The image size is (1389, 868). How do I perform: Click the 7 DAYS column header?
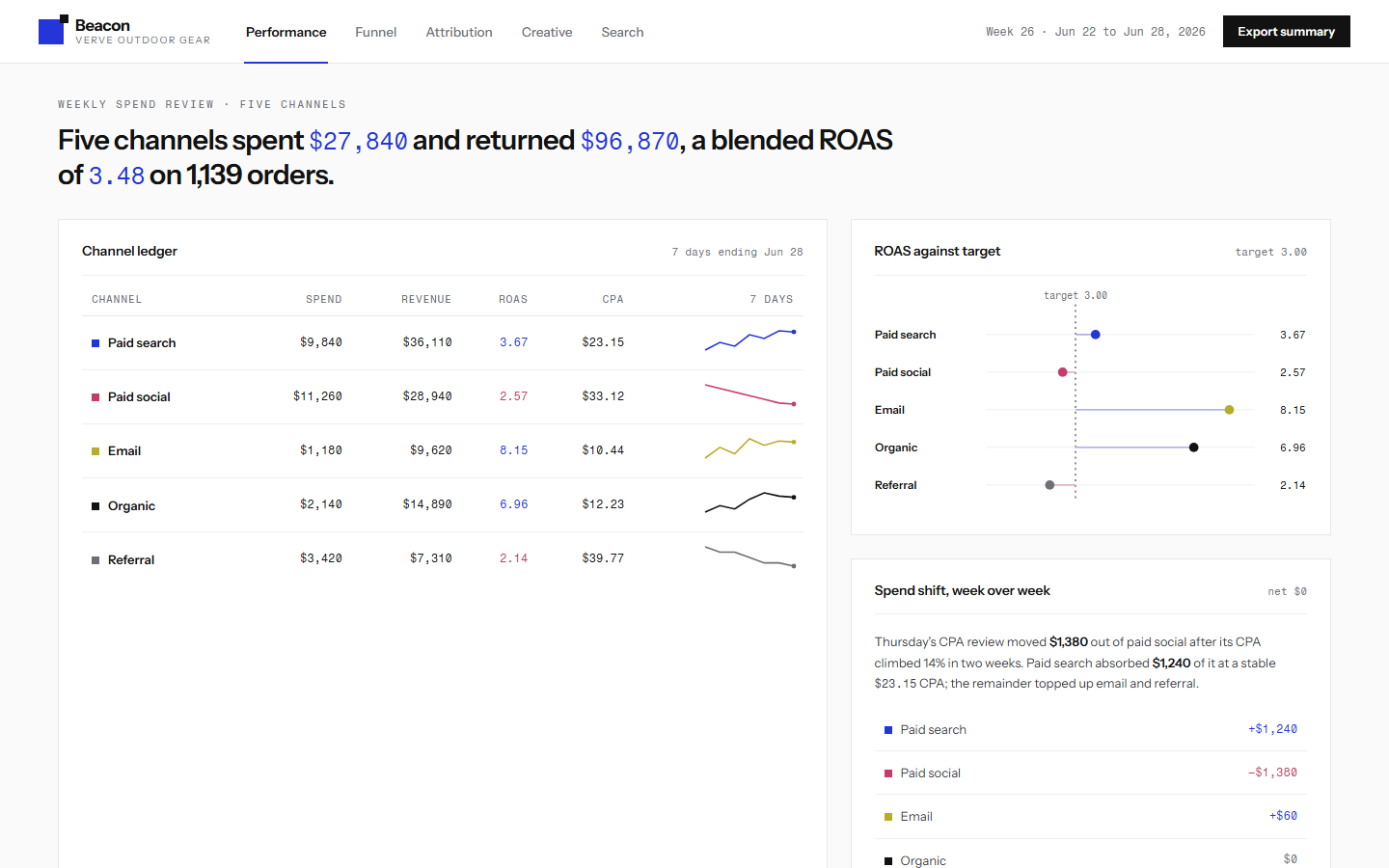(772, 299)
